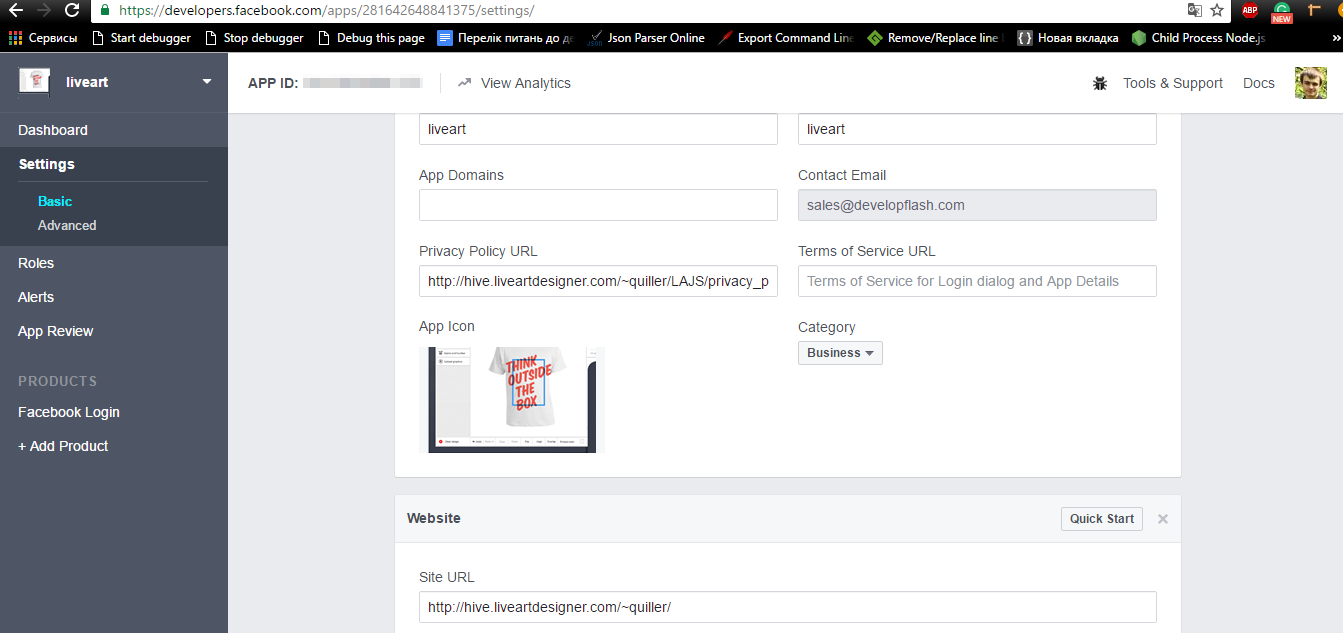Open View Analytics

tap(514, 83)
